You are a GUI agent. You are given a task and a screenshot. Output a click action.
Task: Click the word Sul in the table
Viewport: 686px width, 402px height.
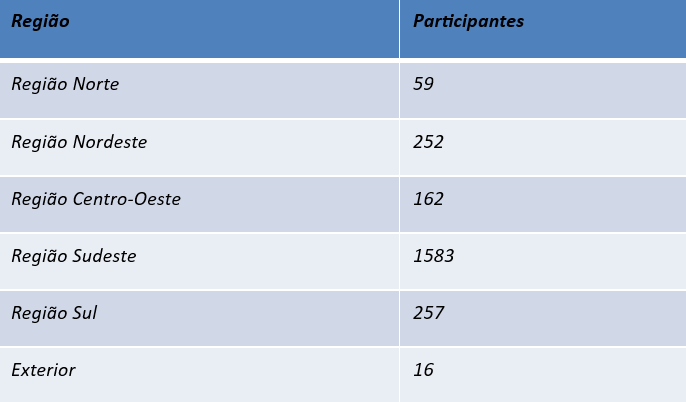point(85,313)
